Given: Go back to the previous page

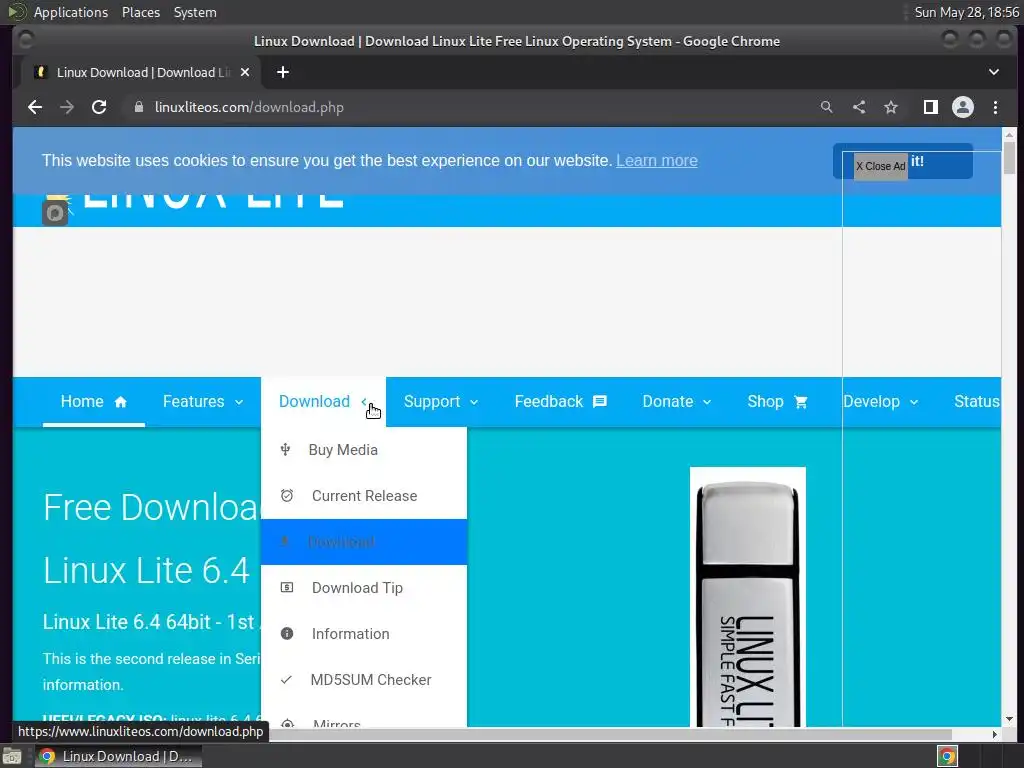Looking at the screenshot, I should [x=35, y=107].
